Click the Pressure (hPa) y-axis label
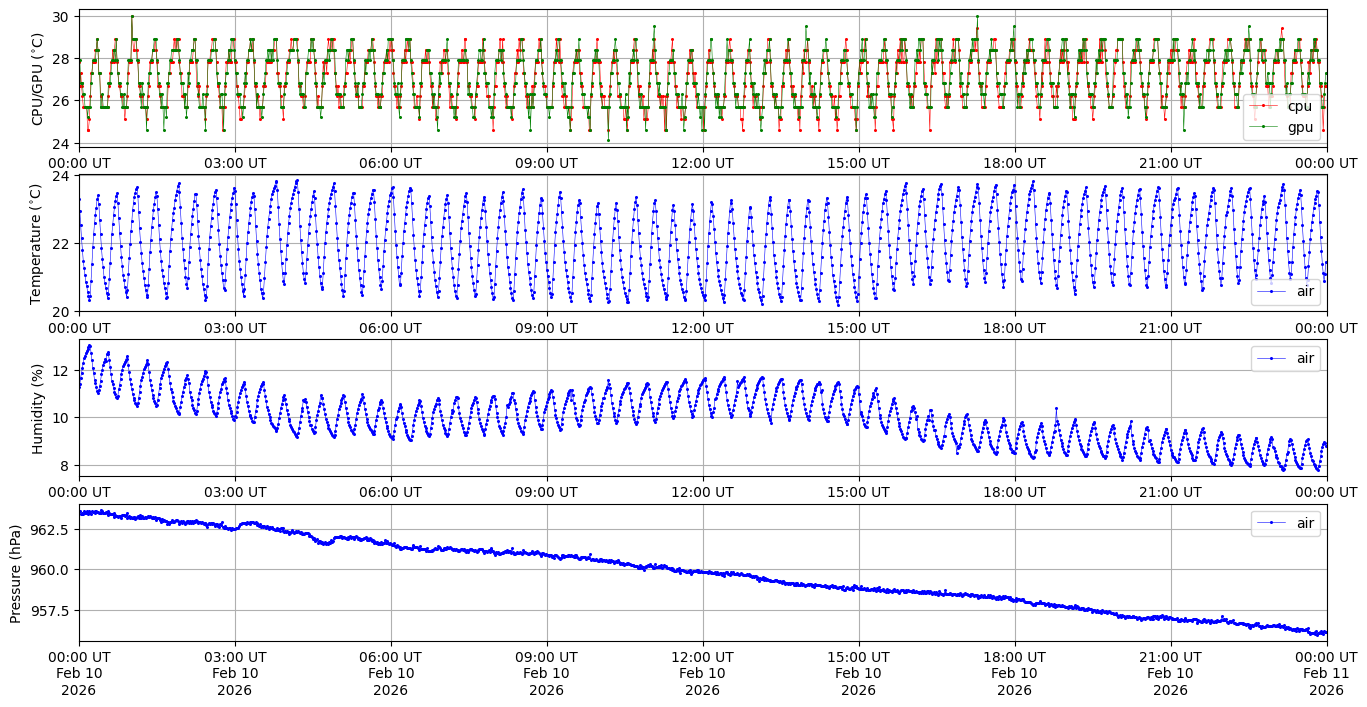This screenshot has height=707, width=1367. tap(16, 573)
